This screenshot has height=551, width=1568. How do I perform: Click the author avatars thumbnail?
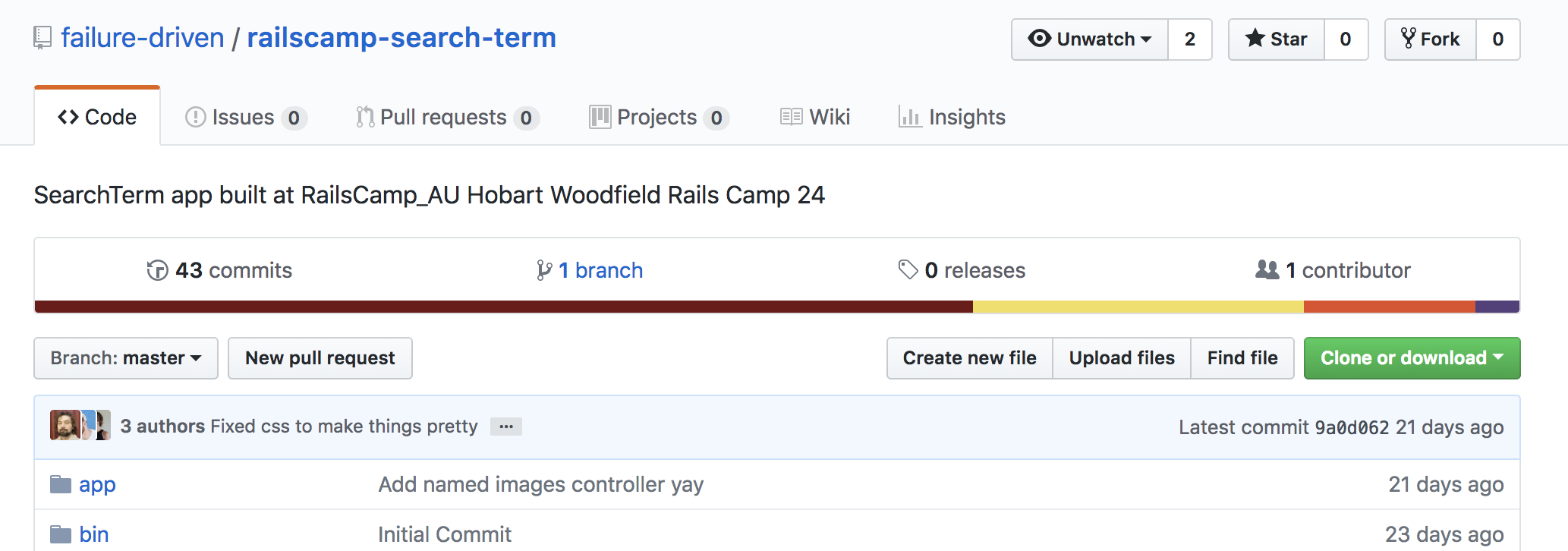coord(80,425)
